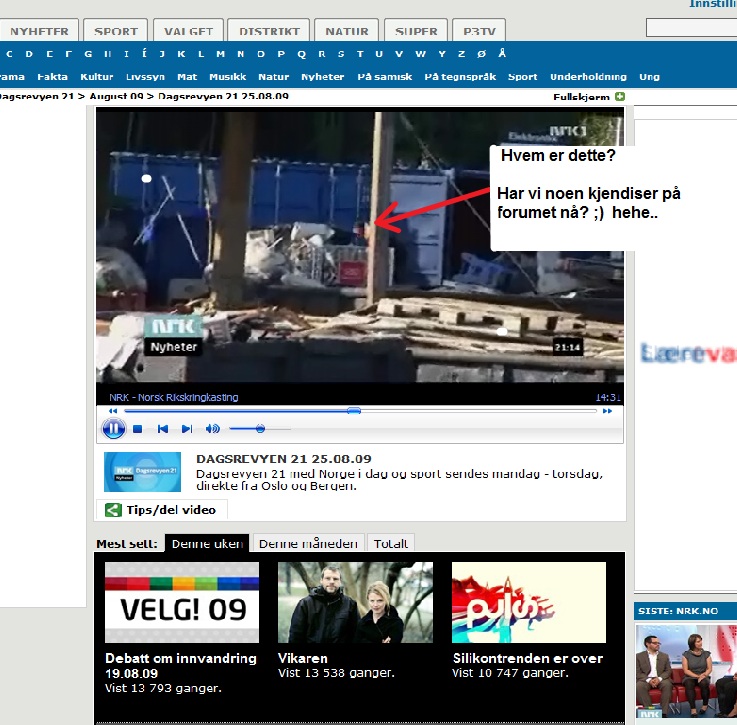Click the 'Vist 13 793 ganger.' text
This screenshot has height=725, width=737.
(163, 688)
